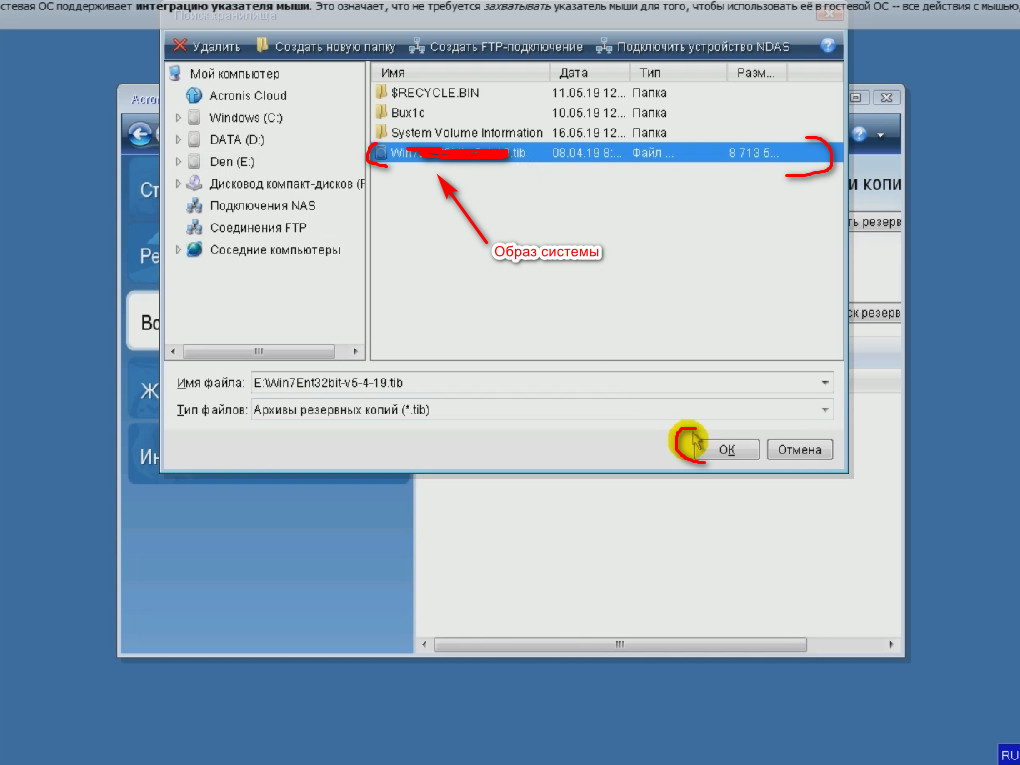Click the Удалить (Delete) toolbar icon
The width and height of the screenshot is (1020, 765).
pos(180,46)
